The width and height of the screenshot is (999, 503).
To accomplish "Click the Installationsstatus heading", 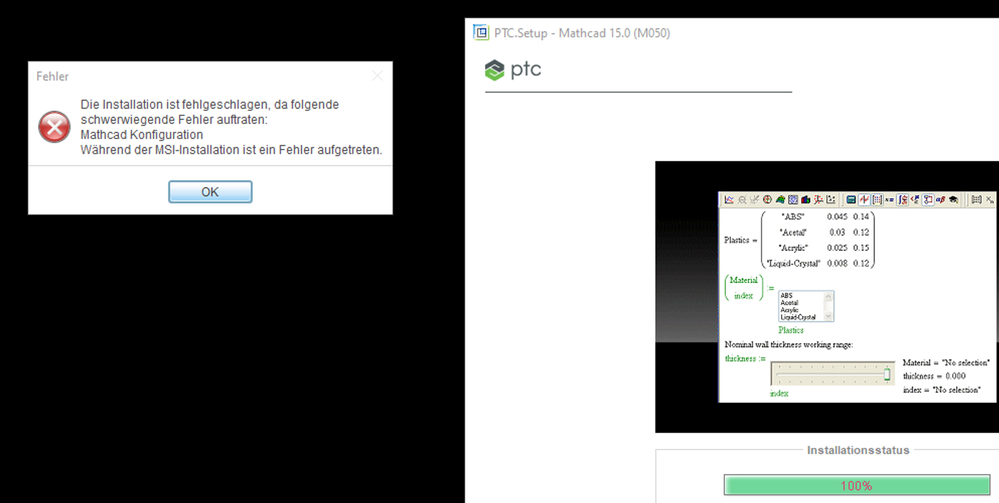I will click(x=858, y=450).
